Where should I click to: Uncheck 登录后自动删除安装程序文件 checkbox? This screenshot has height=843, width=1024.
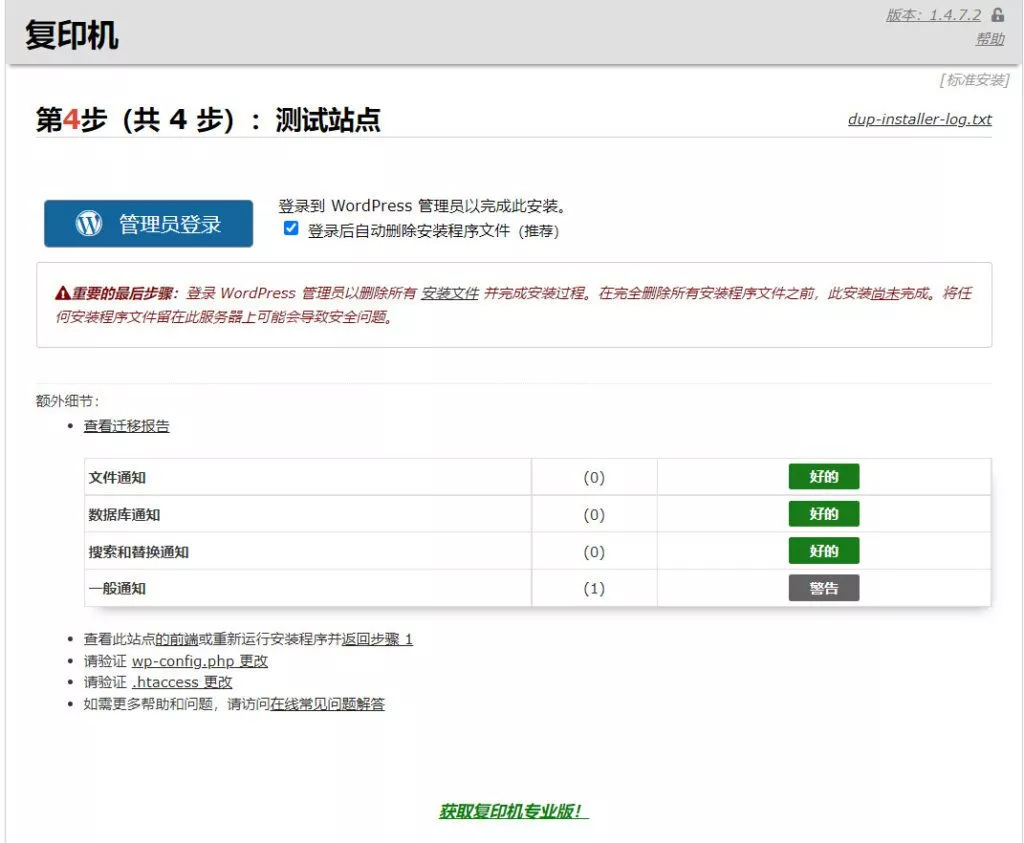pyautogui.click(x=291, y=228)
